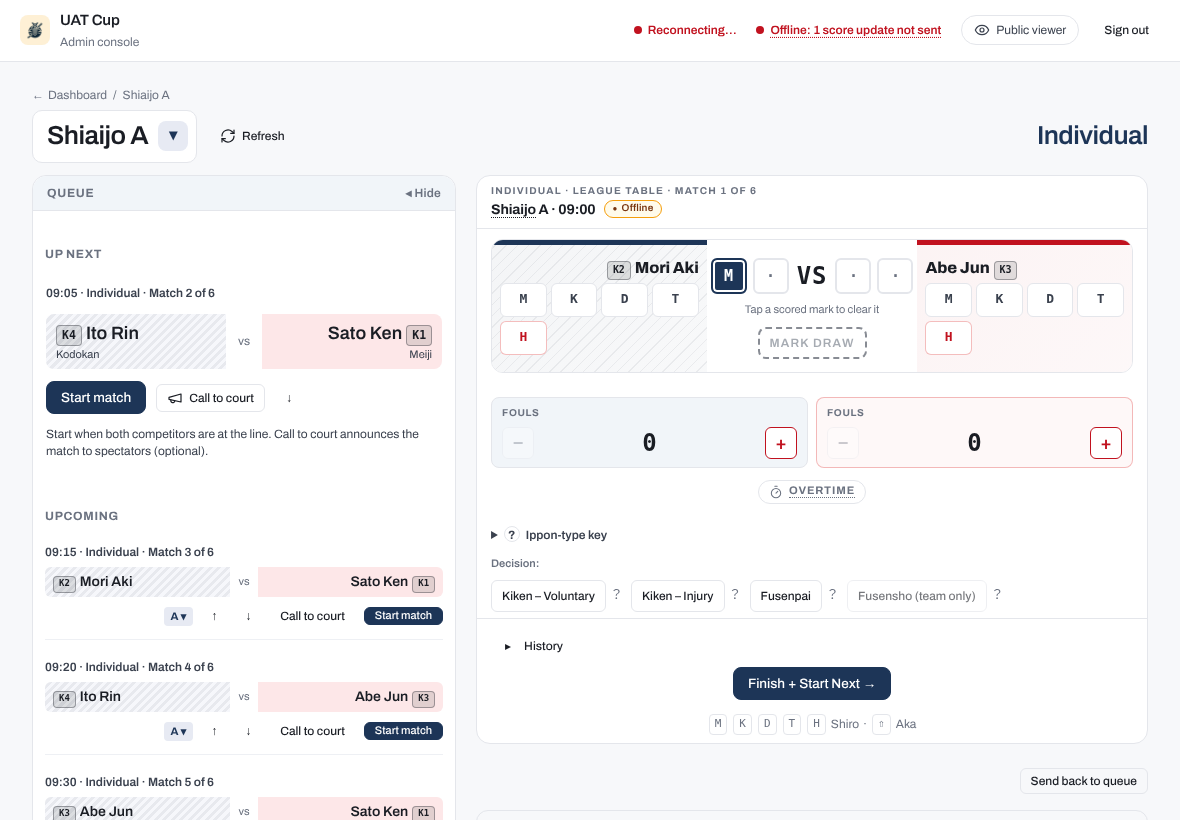Add a foul for Abe Jun
Viewport: 1180px width, 820px height.
(x=1105, y=443)
